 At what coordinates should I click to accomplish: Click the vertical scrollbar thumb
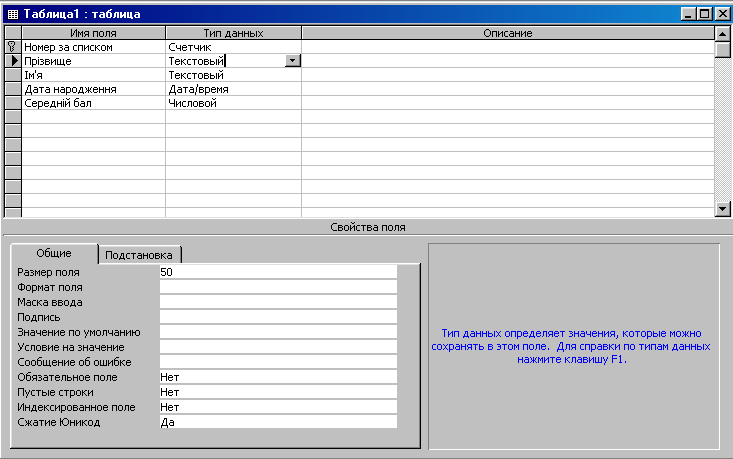pyautogui.click(x=723, y=50)
